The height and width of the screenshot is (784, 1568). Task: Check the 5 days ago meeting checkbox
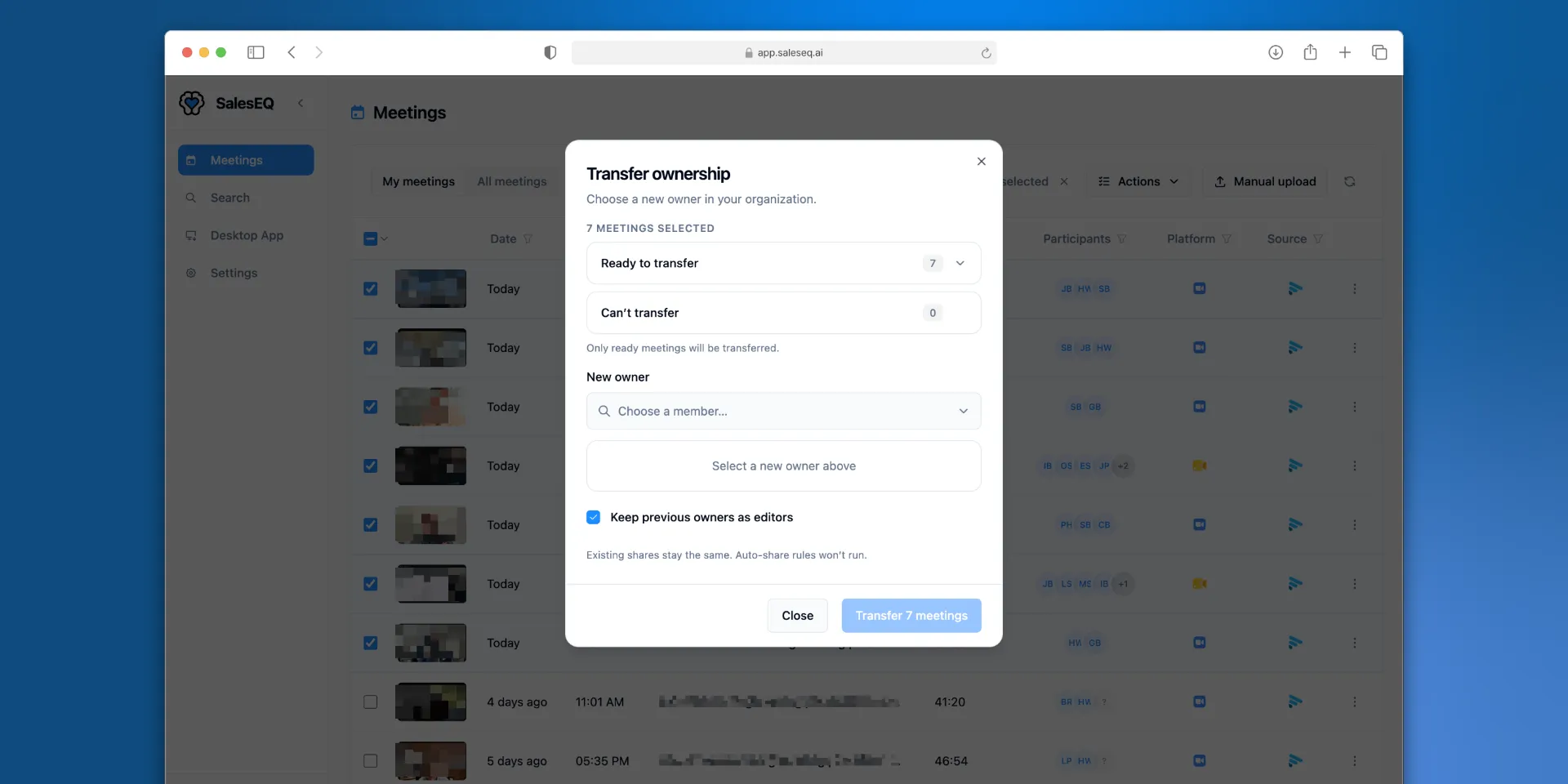pos(371,760)
